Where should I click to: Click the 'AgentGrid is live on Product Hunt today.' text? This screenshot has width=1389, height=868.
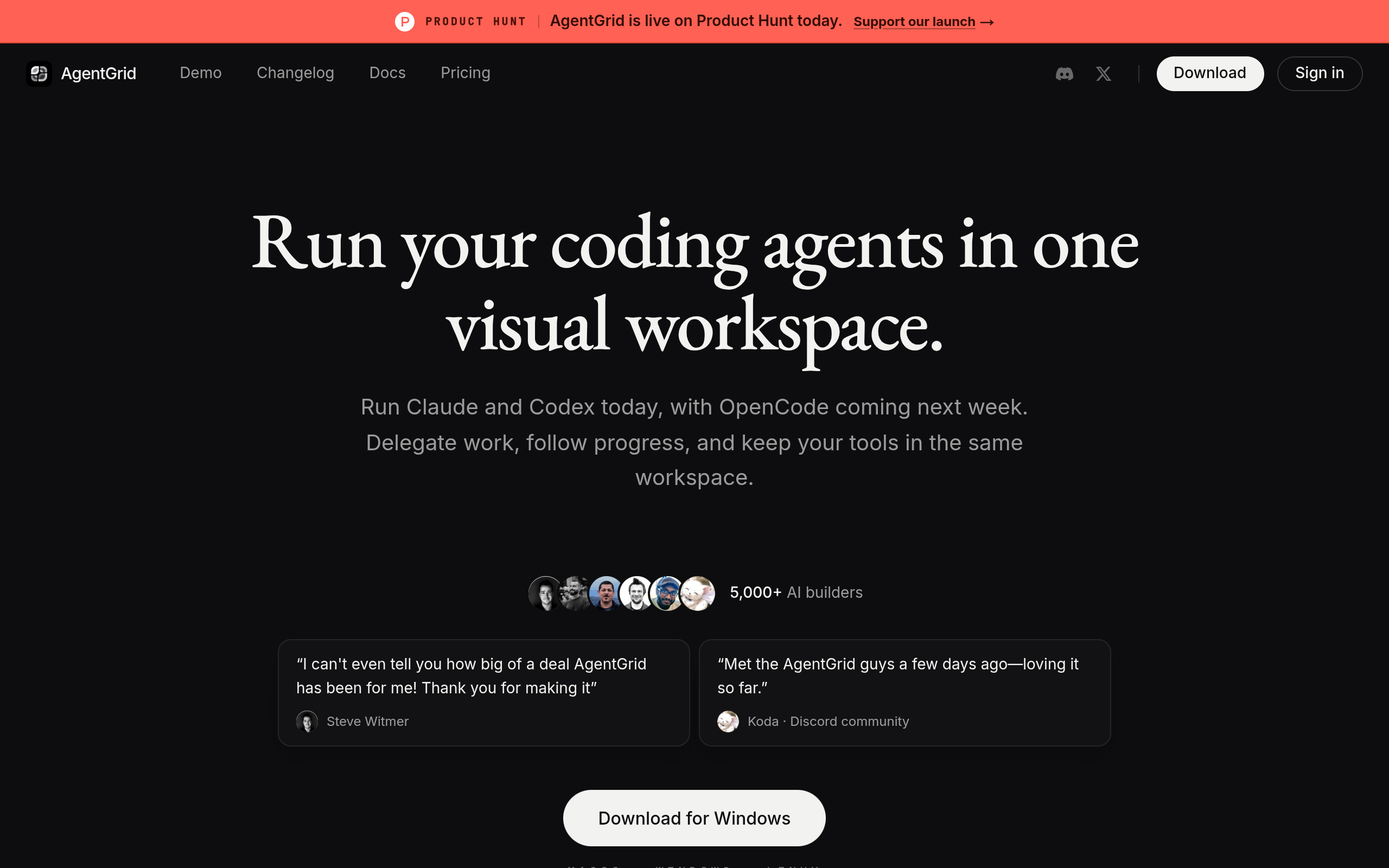click(696, 21)
